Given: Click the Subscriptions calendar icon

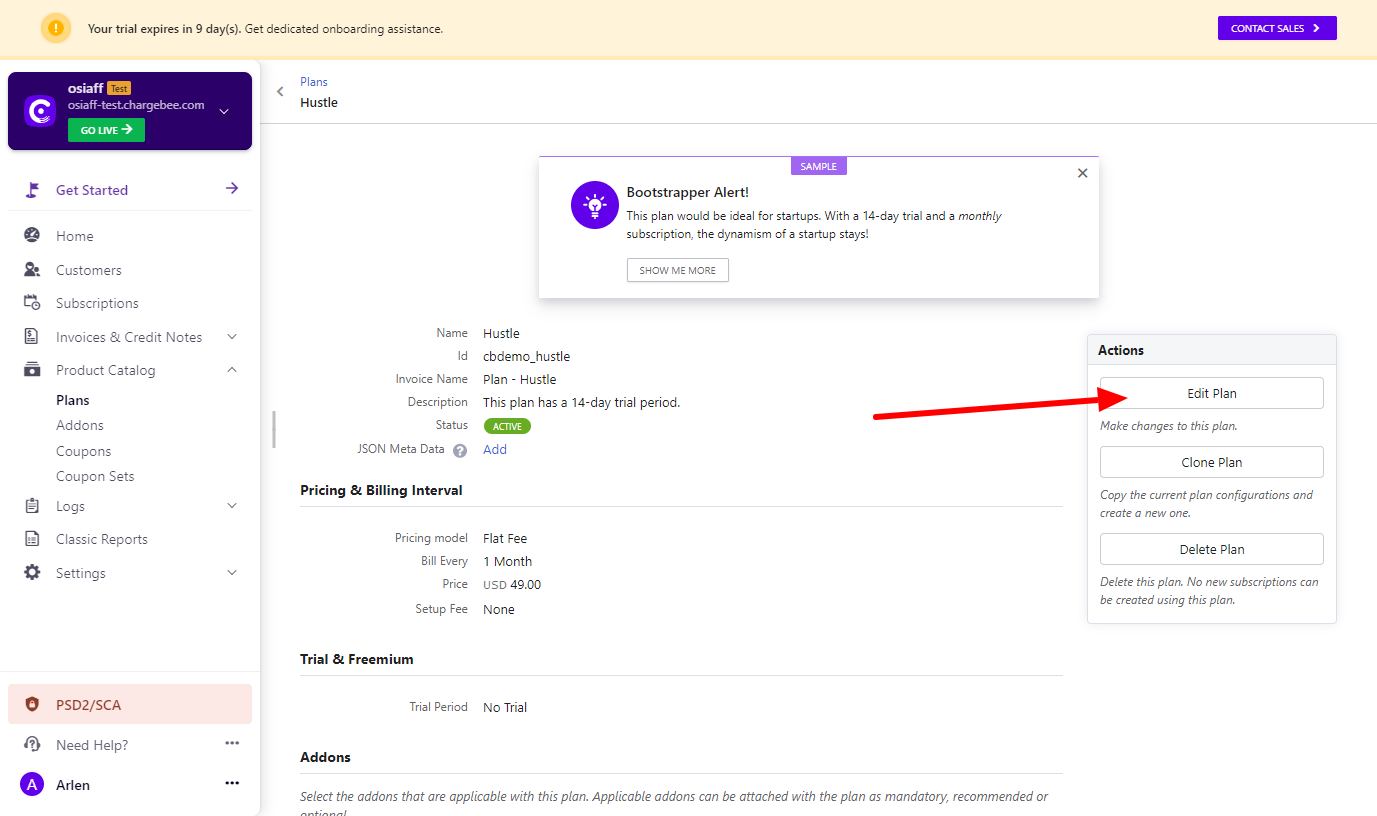Looking at the screenshot, I should pos(32,303).
